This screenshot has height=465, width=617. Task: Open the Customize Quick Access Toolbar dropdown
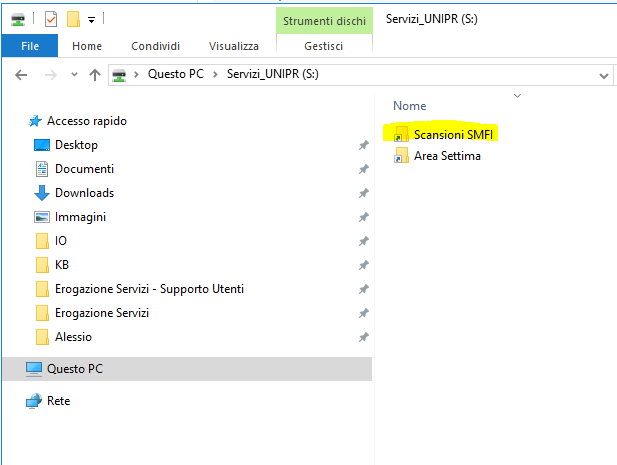92,18
